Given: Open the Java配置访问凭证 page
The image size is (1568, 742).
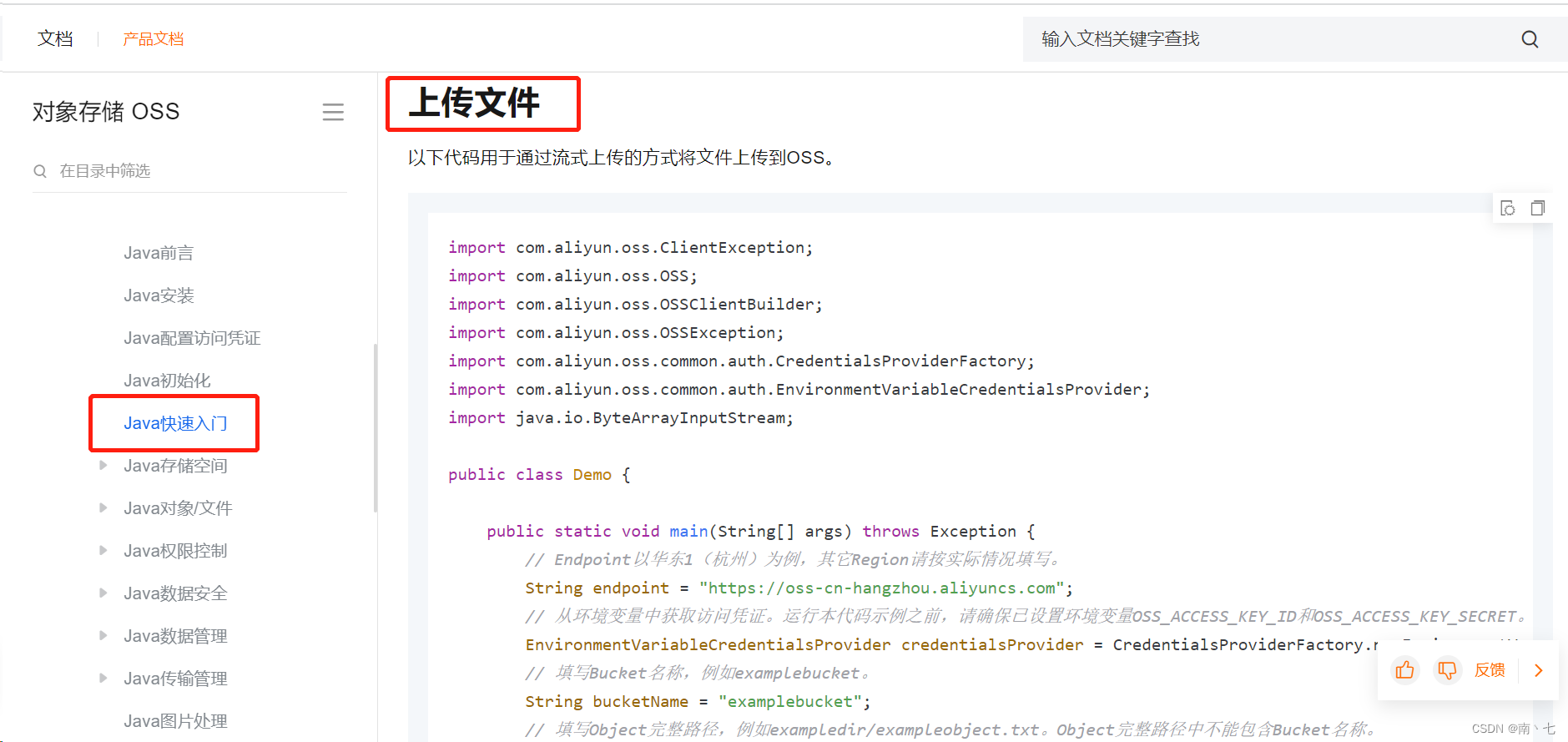Looking at the screenshot, I should pyautogui.click(x=192, y=338).
